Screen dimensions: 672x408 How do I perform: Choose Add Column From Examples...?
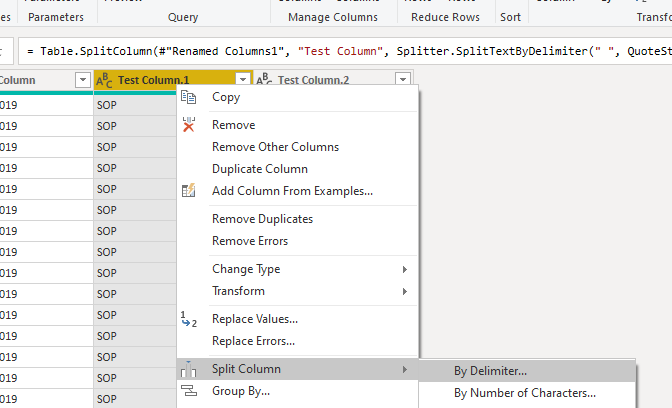297,191
